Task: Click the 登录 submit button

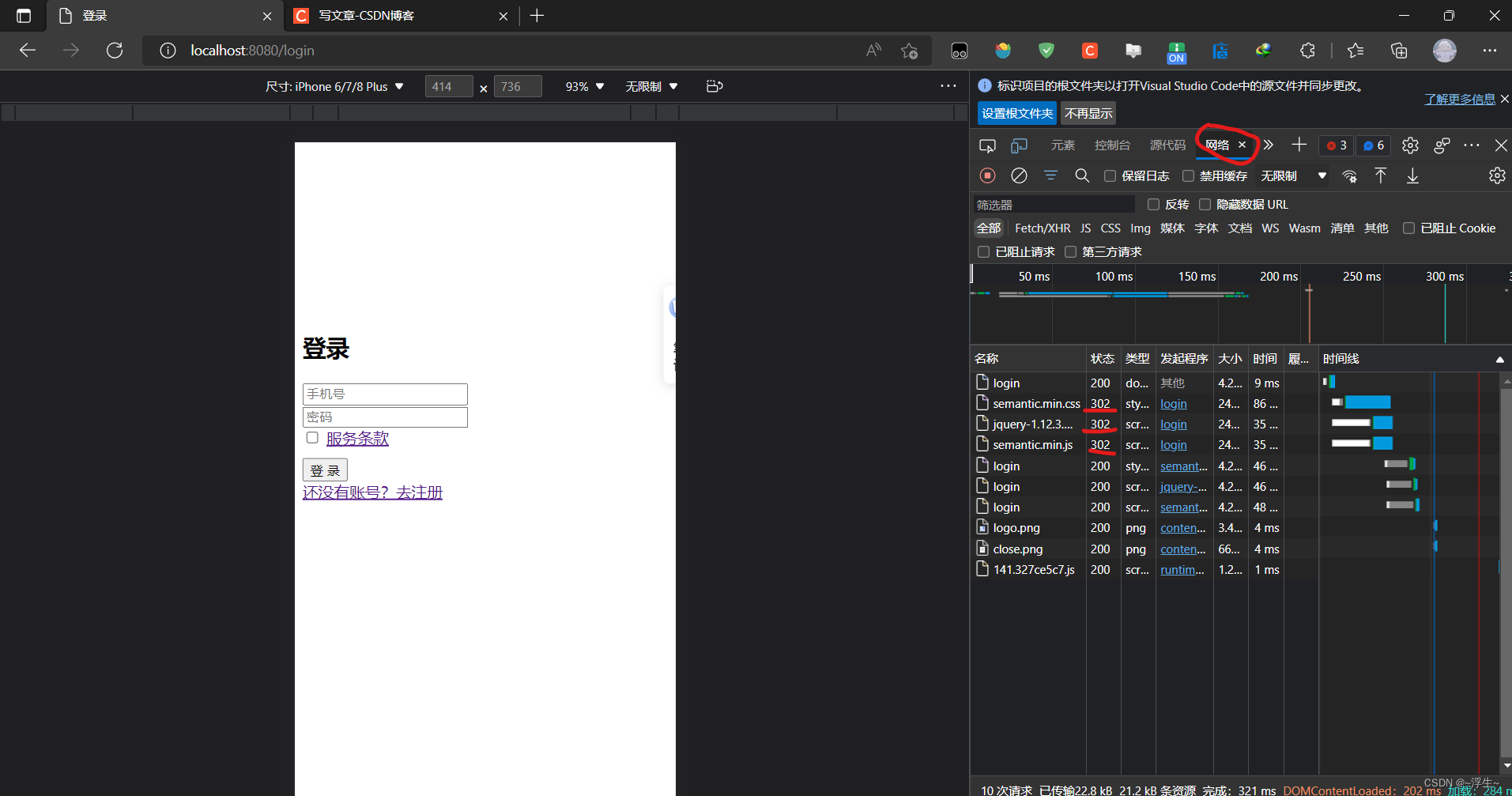Action: coord(325,470)
